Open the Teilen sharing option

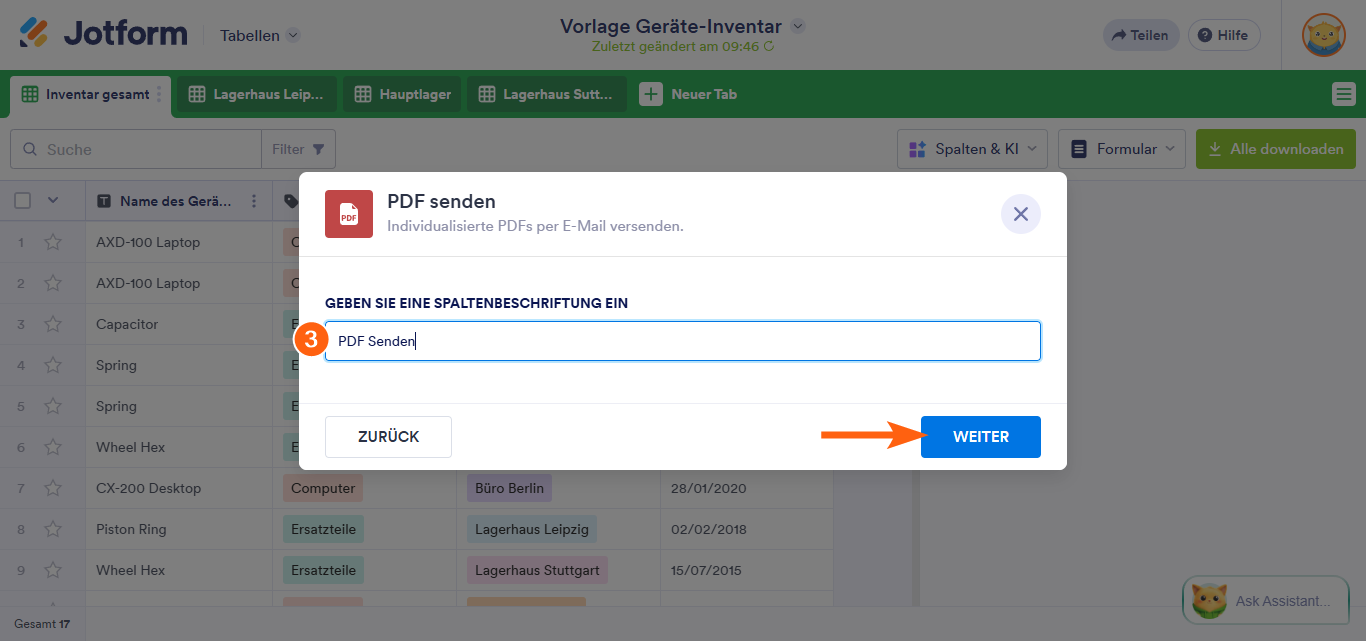[x=1141, y=34]
